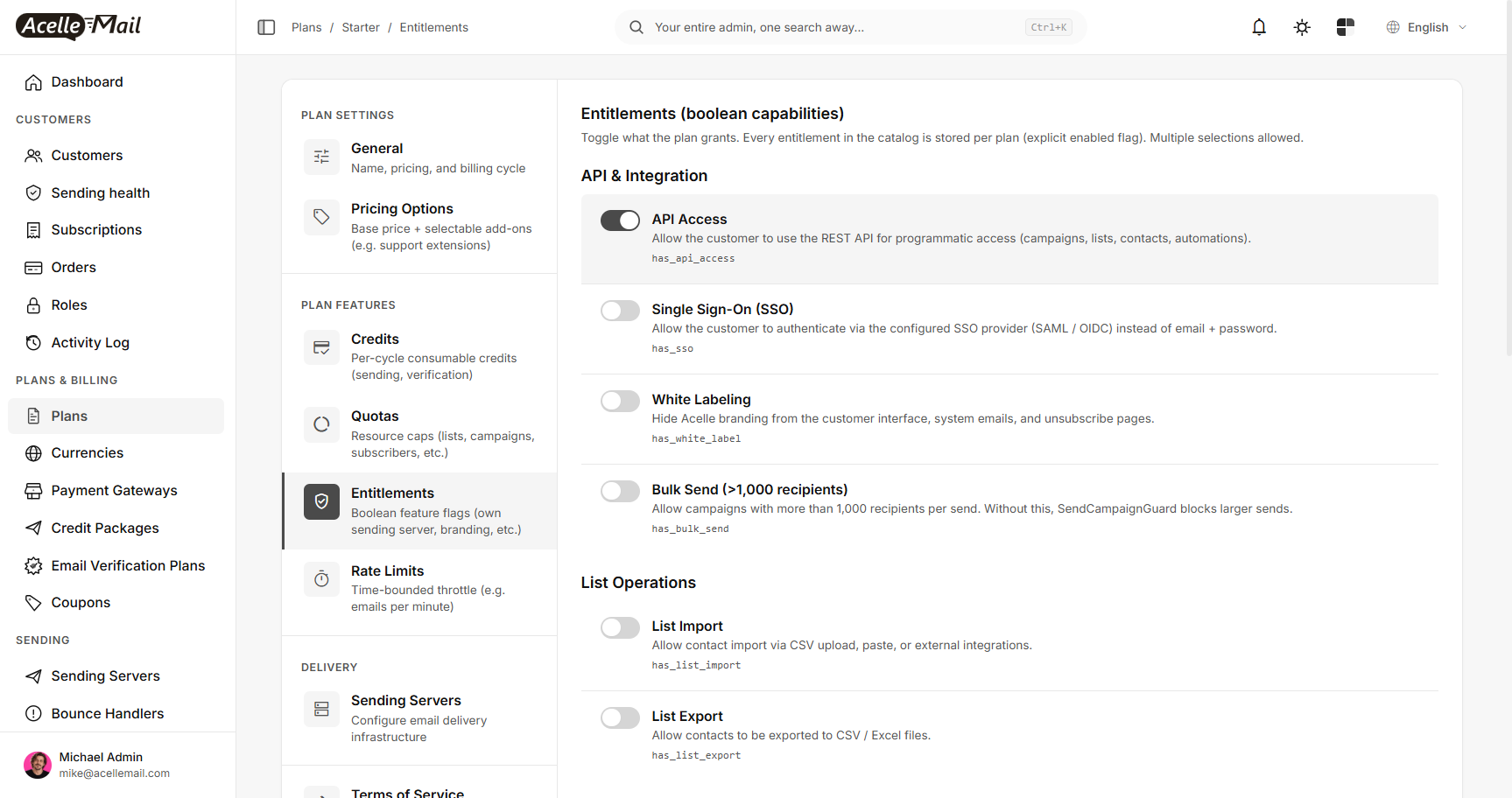
Task: Click the Sending Servers delivery icon
Action: click(321, 709)
